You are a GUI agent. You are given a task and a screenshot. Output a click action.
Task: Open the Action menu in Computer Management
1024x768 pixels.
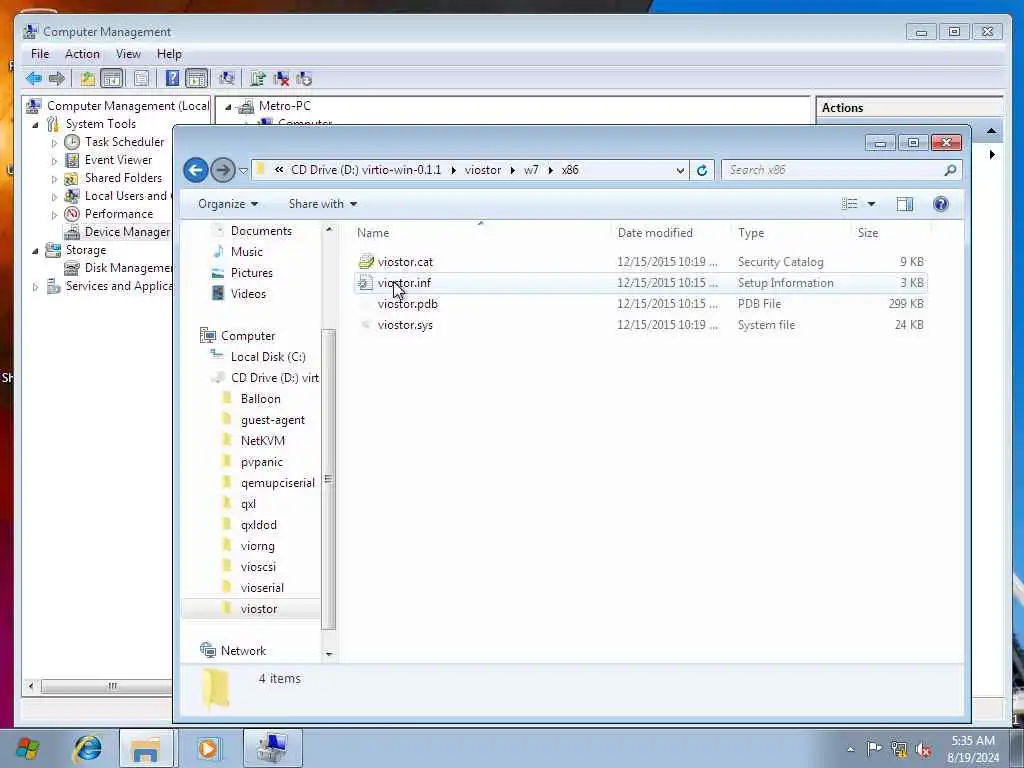[x=82, y=54]
